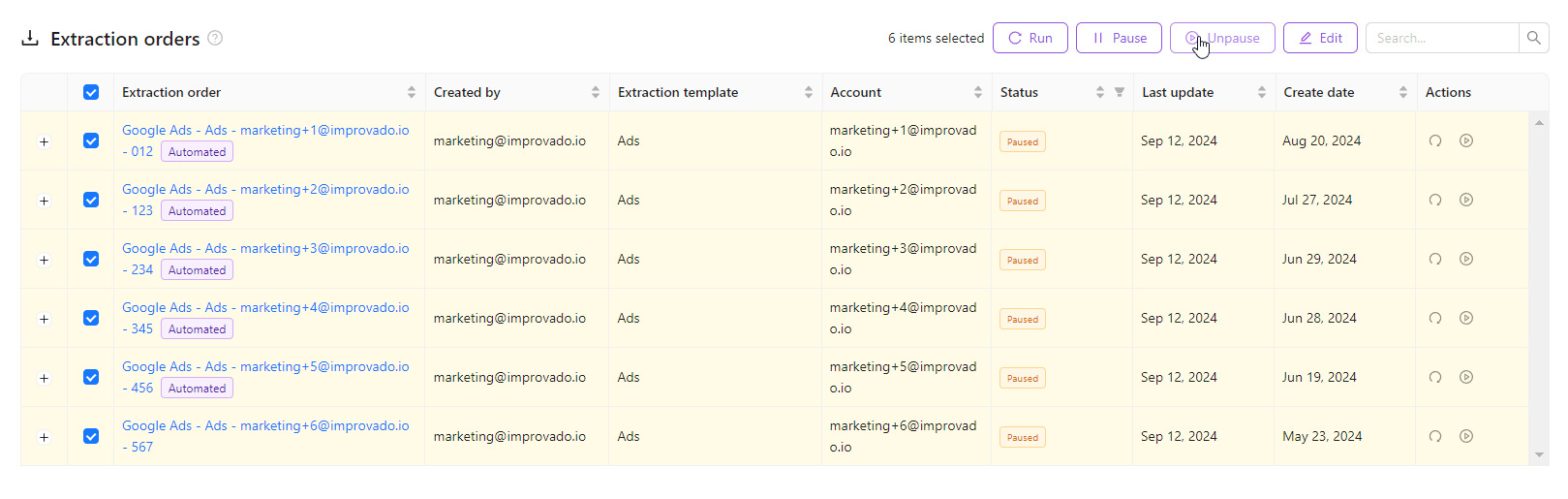Run order 345 using its refresh icon
The image size is (1568, 499).
tap(1435, 318)
